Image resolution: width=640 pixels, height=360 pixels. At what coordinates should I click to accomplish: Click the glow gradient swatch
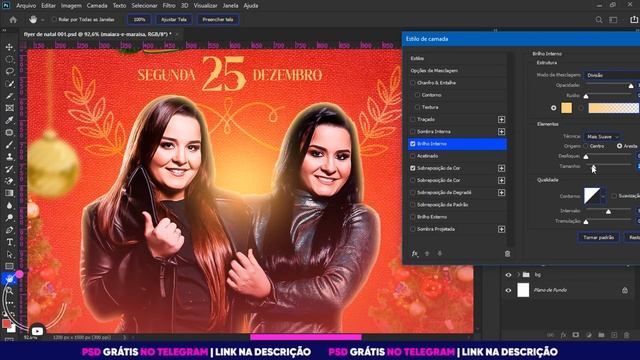point(613,108)
